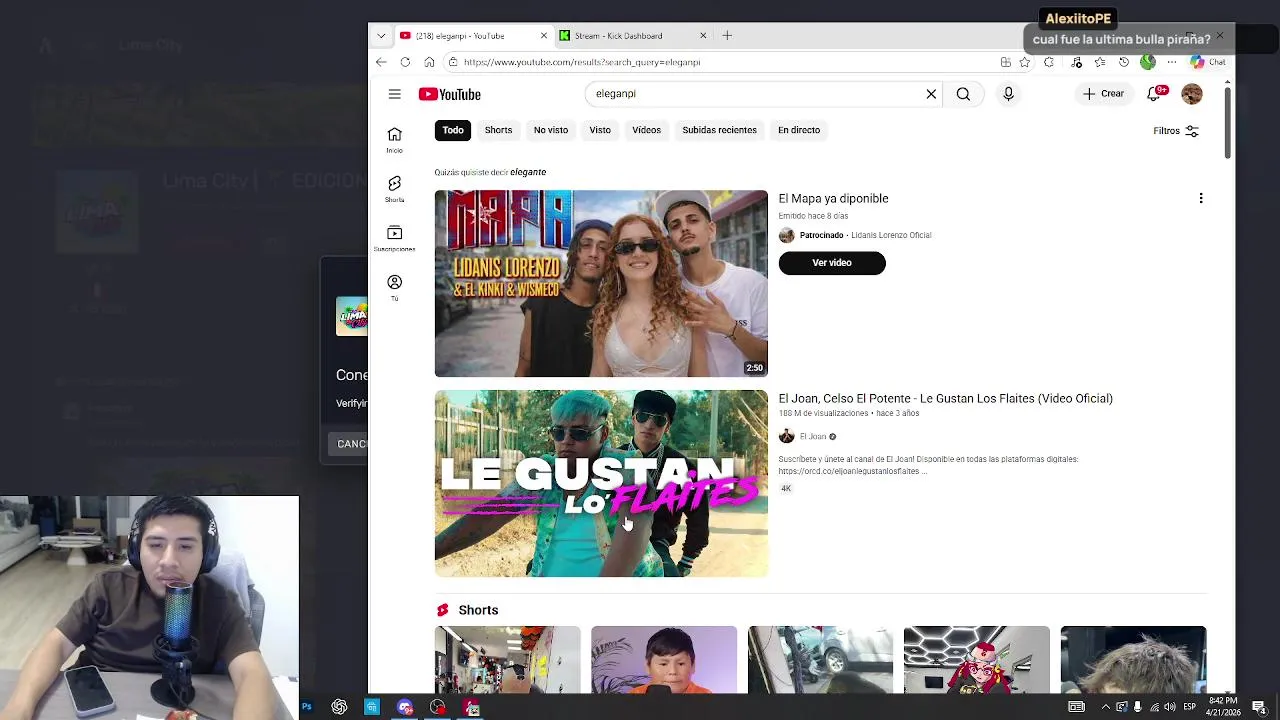Open taskbar speaker volume icon
This screenshot has width=1280, height=720.
point(1171,707)
